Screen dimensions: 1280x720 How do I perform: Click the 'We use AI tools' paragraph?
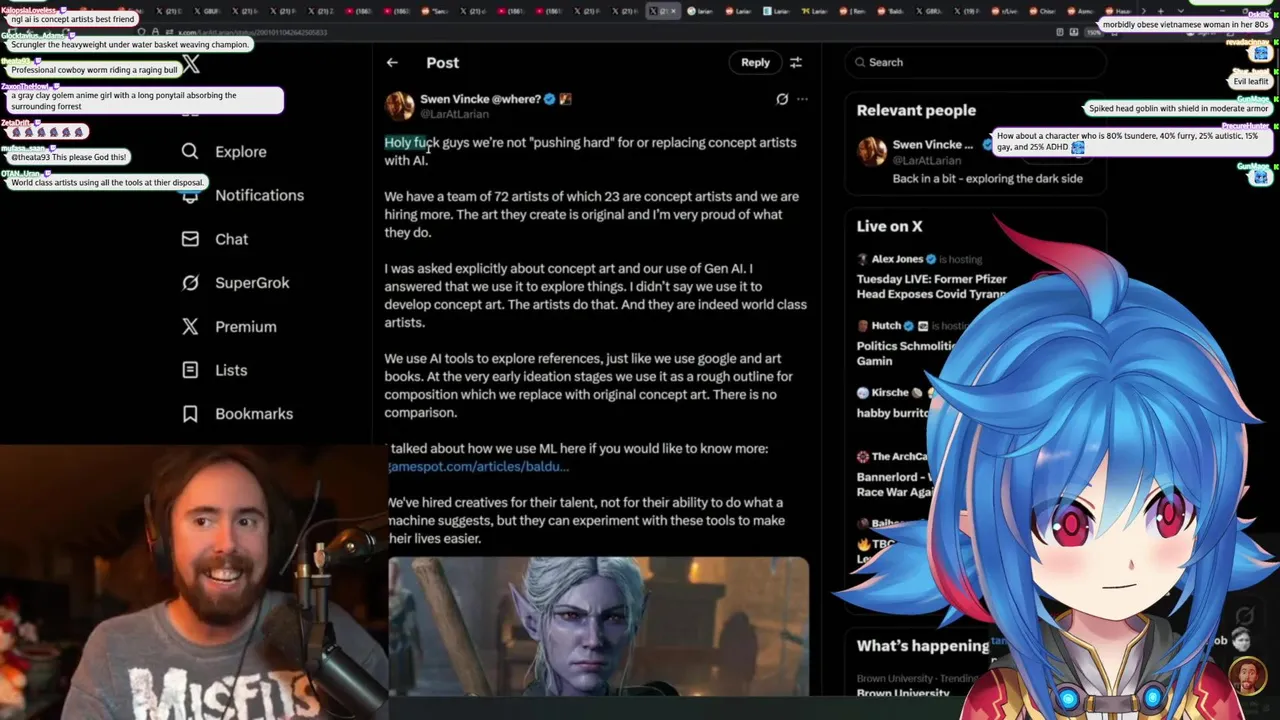(x=588, y=385)
